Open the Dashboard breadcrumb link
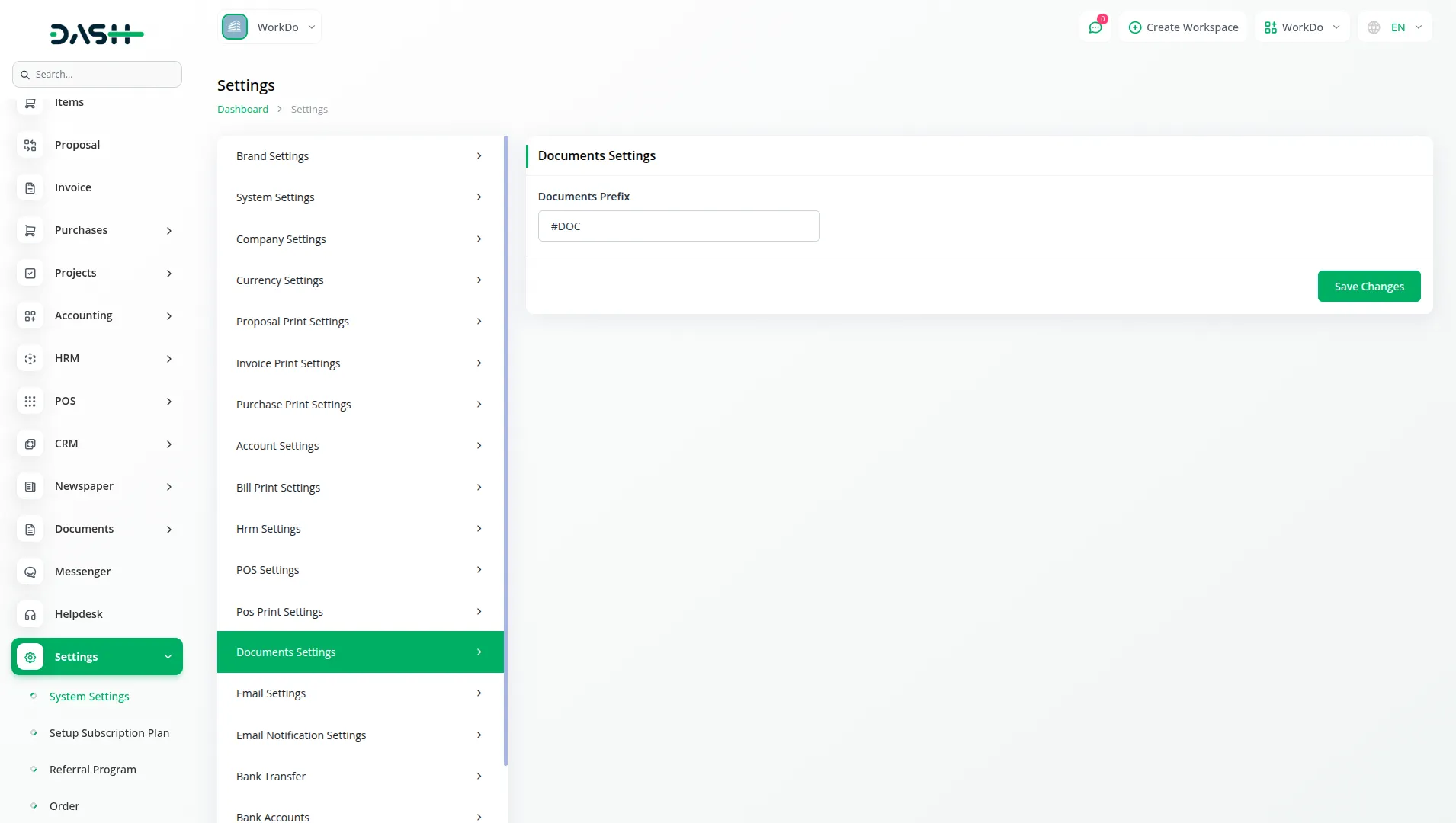Screen dimensions: 1456x823 point(242,109)
